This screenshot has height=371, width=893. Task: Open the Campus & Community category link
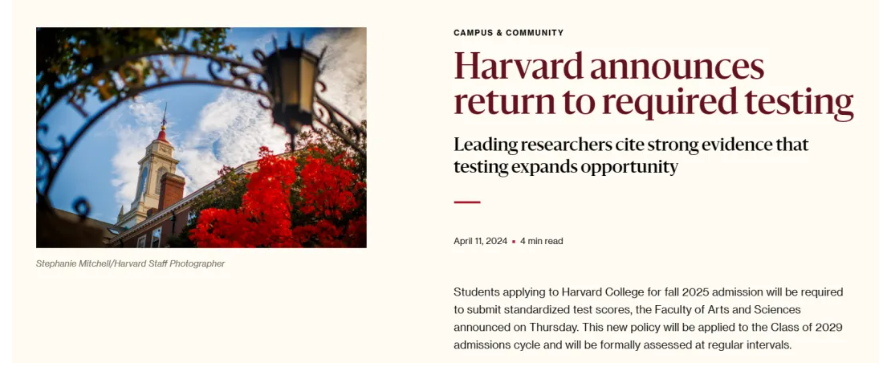(508, 33)
